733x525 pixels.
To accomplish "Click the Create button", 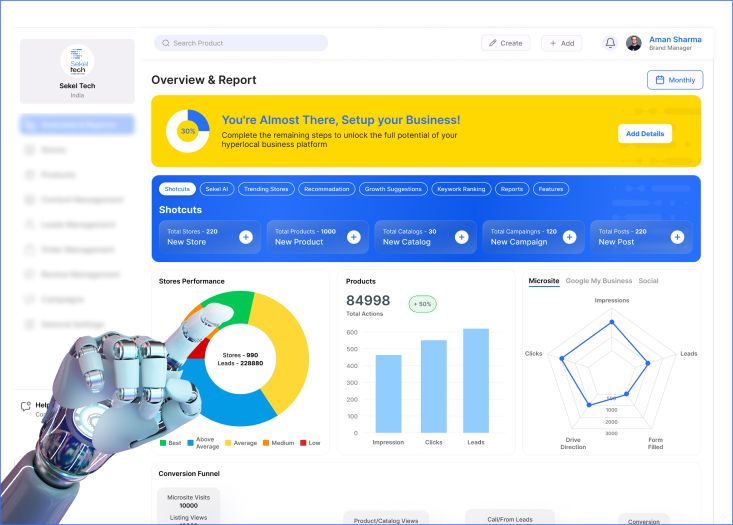I will pos(506,43).
